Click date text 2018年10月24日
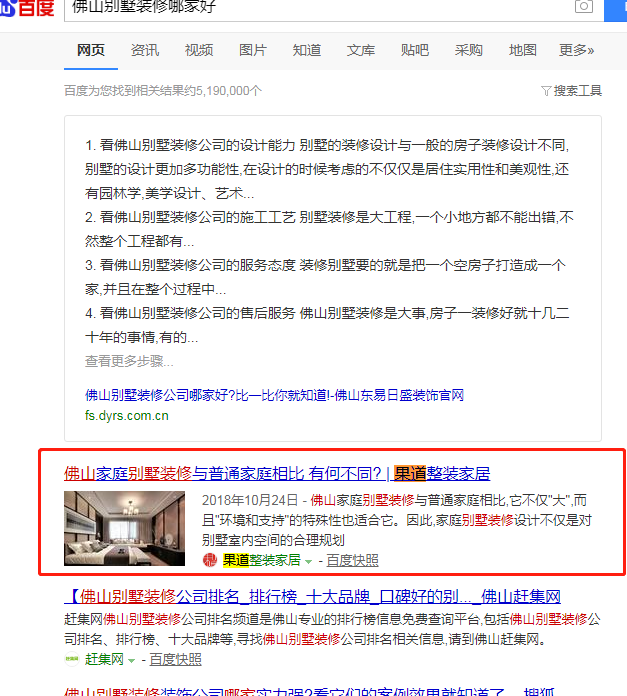The width and height of the screenshot is (627, 696). point(250,501)
